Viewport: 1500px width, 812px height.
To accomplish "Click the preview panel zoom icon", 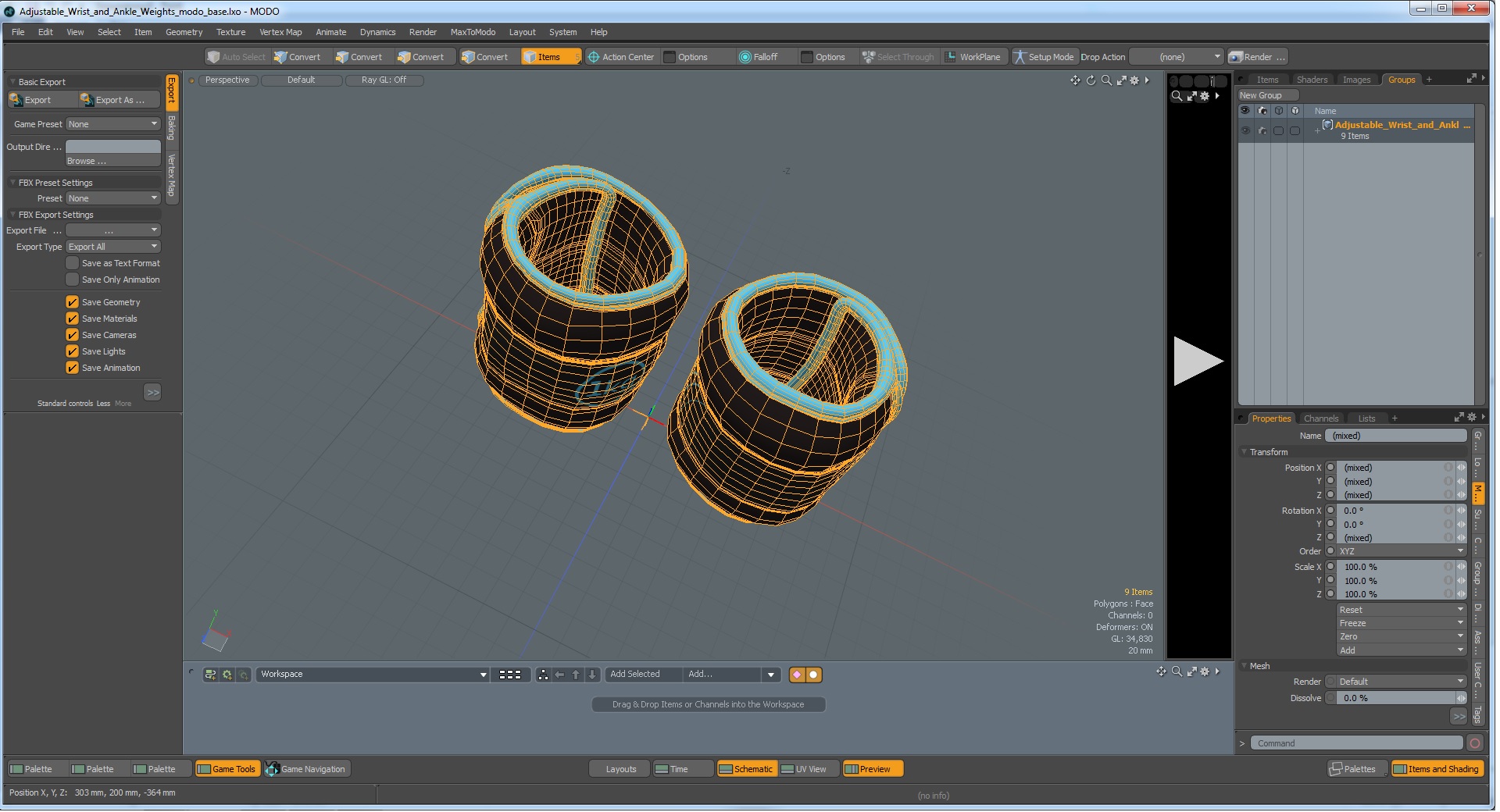I will 1177,96.
